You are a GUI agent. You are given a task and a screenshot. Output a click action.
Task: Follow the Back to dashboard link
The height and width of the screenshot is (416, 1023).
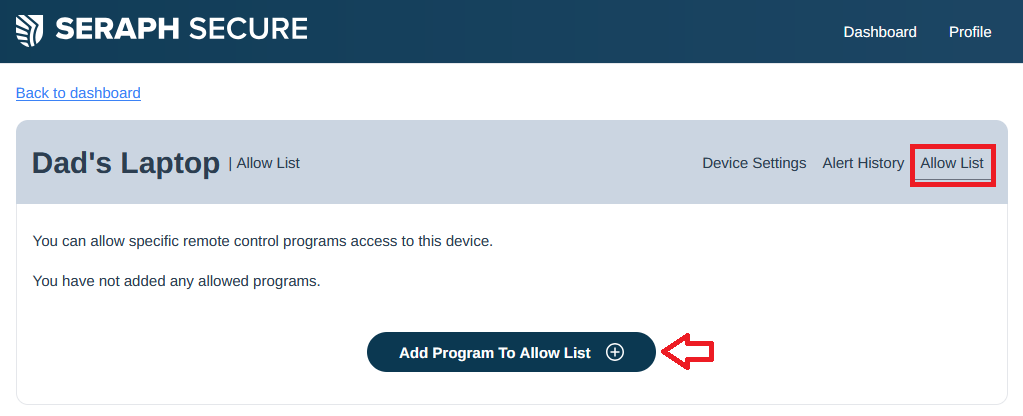tap(78, 93)
